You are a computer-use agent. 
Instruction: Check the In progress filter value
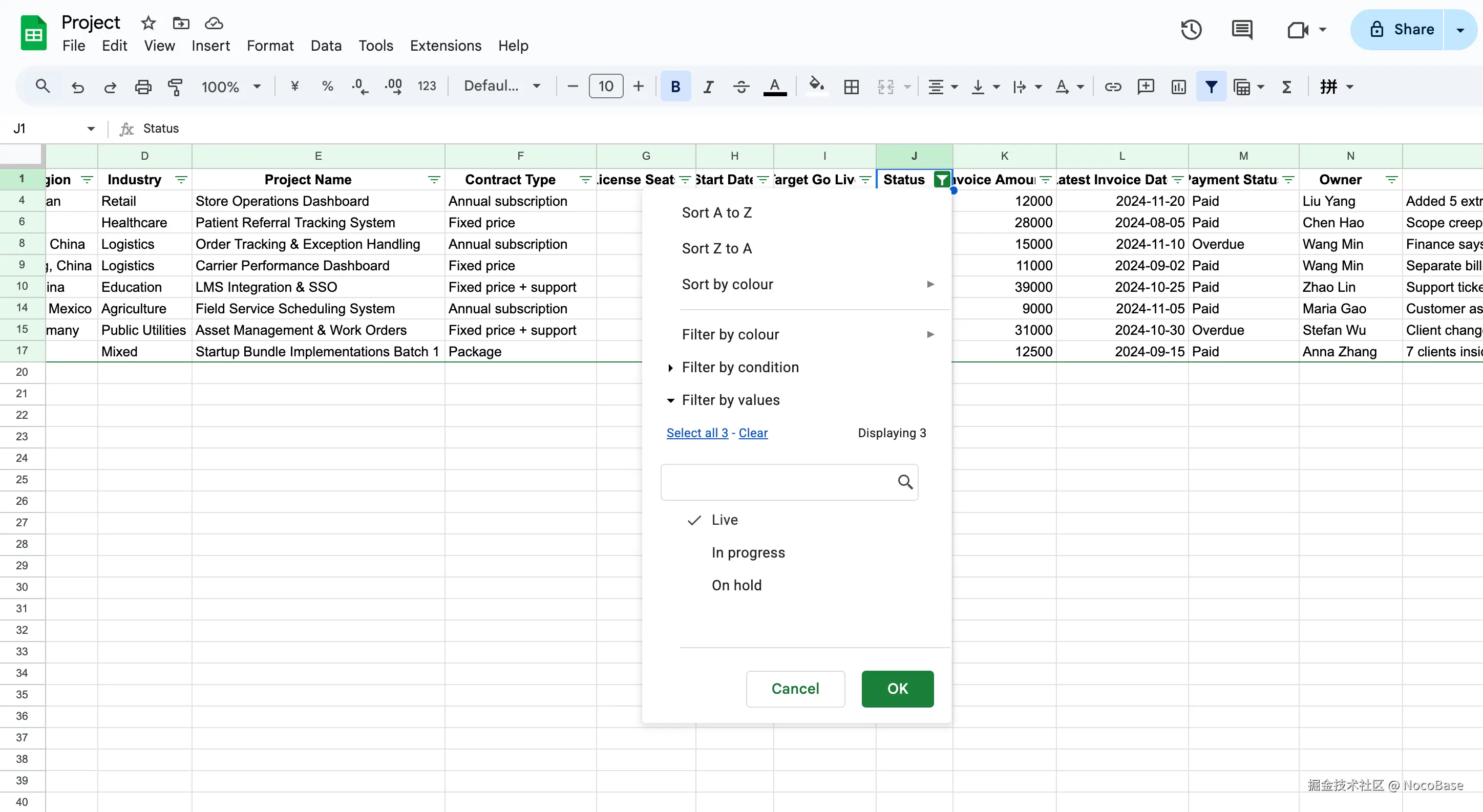tap(748, 552)
